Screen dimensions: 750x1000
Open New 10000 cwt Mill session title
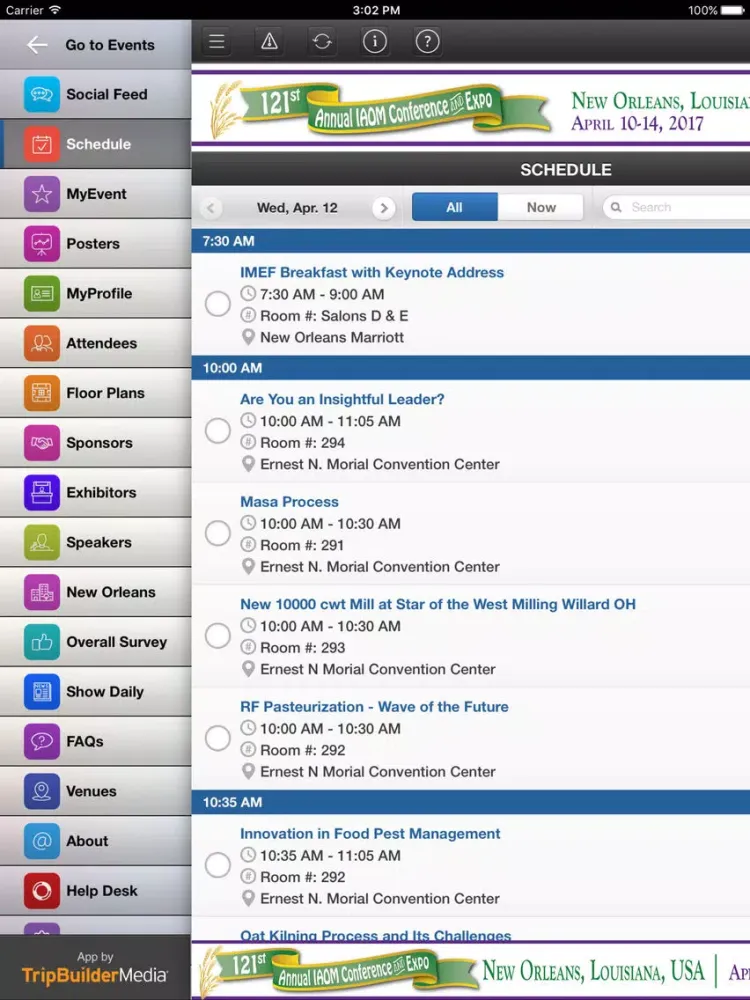click(x=438, y=604)
